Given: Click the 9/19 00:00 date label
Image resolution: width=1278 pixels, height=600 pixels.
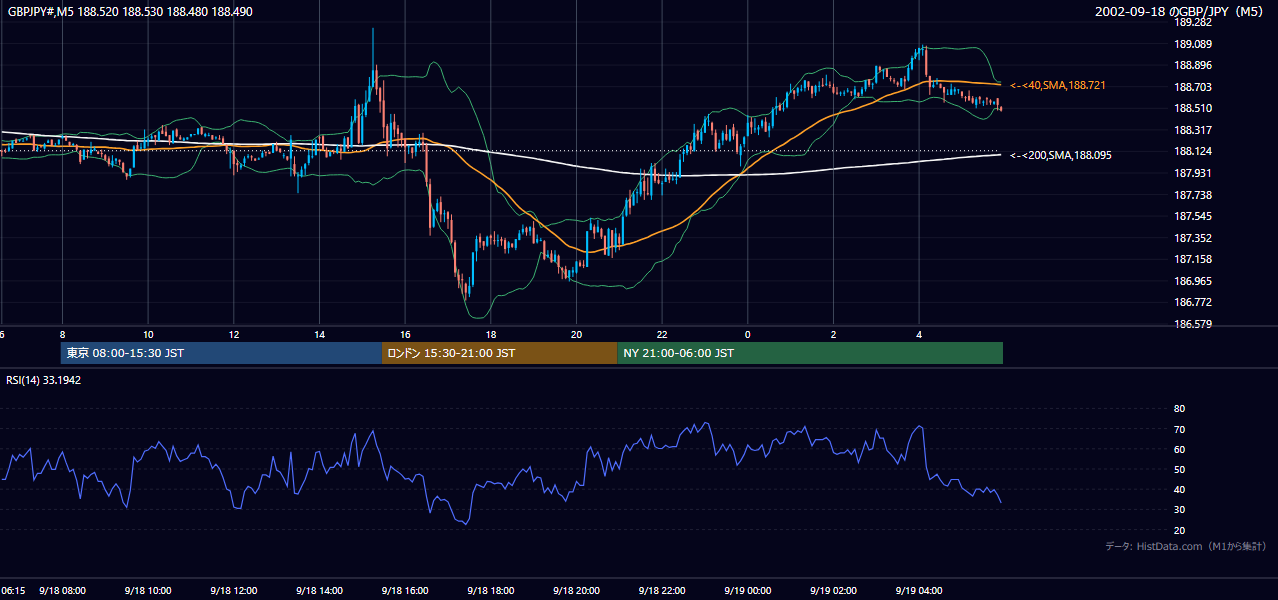Looking at the screenshot, I should pyautogui.click(x=748, y=591).
